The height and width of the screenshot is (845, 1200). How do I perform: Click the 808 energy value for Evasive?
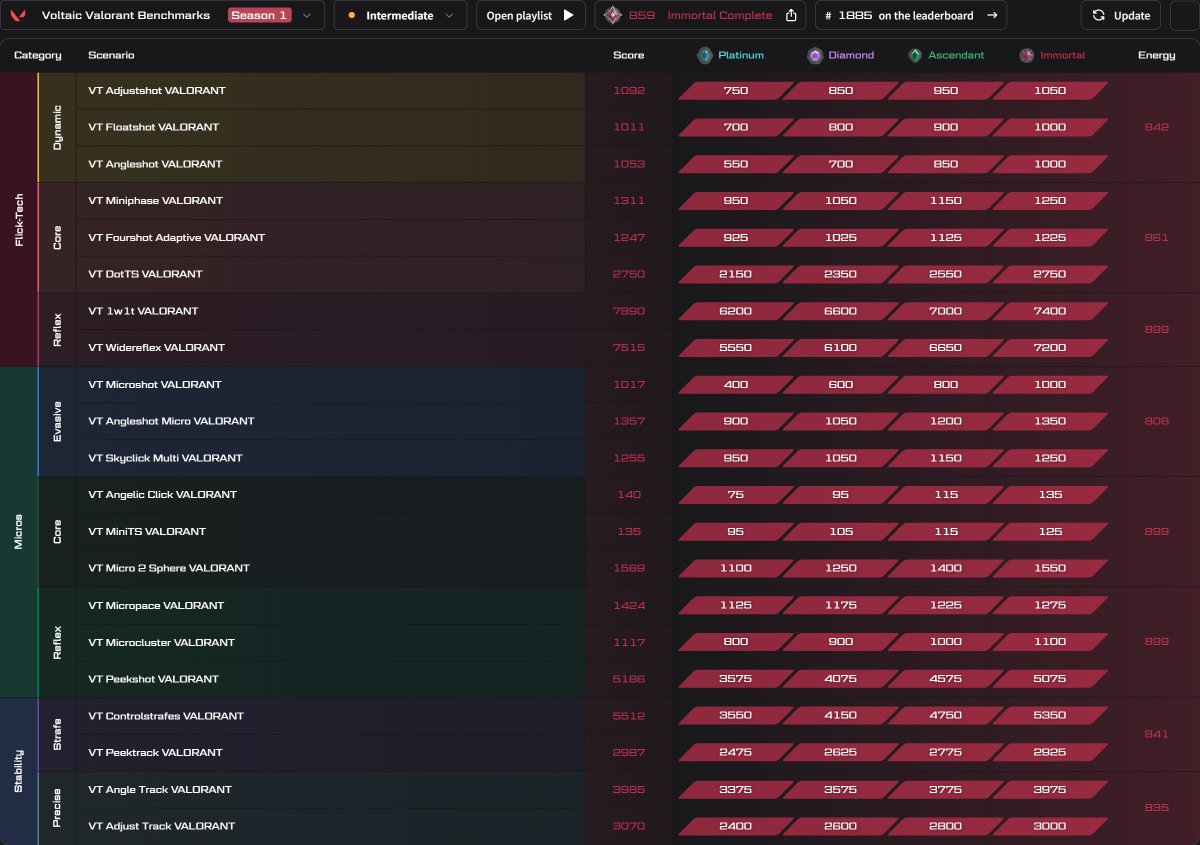(1156, 421)
